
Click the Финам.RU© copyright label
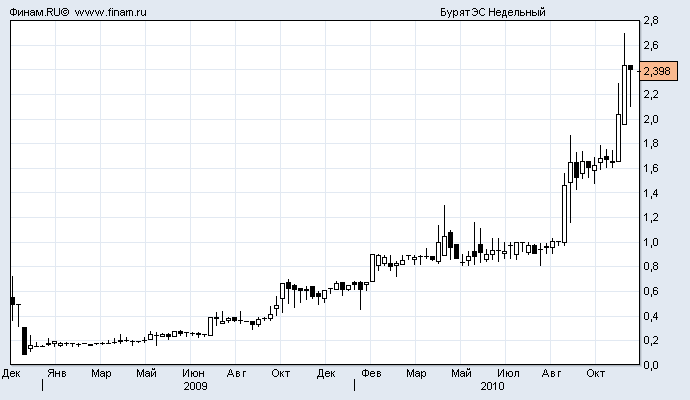pos(37,12)
